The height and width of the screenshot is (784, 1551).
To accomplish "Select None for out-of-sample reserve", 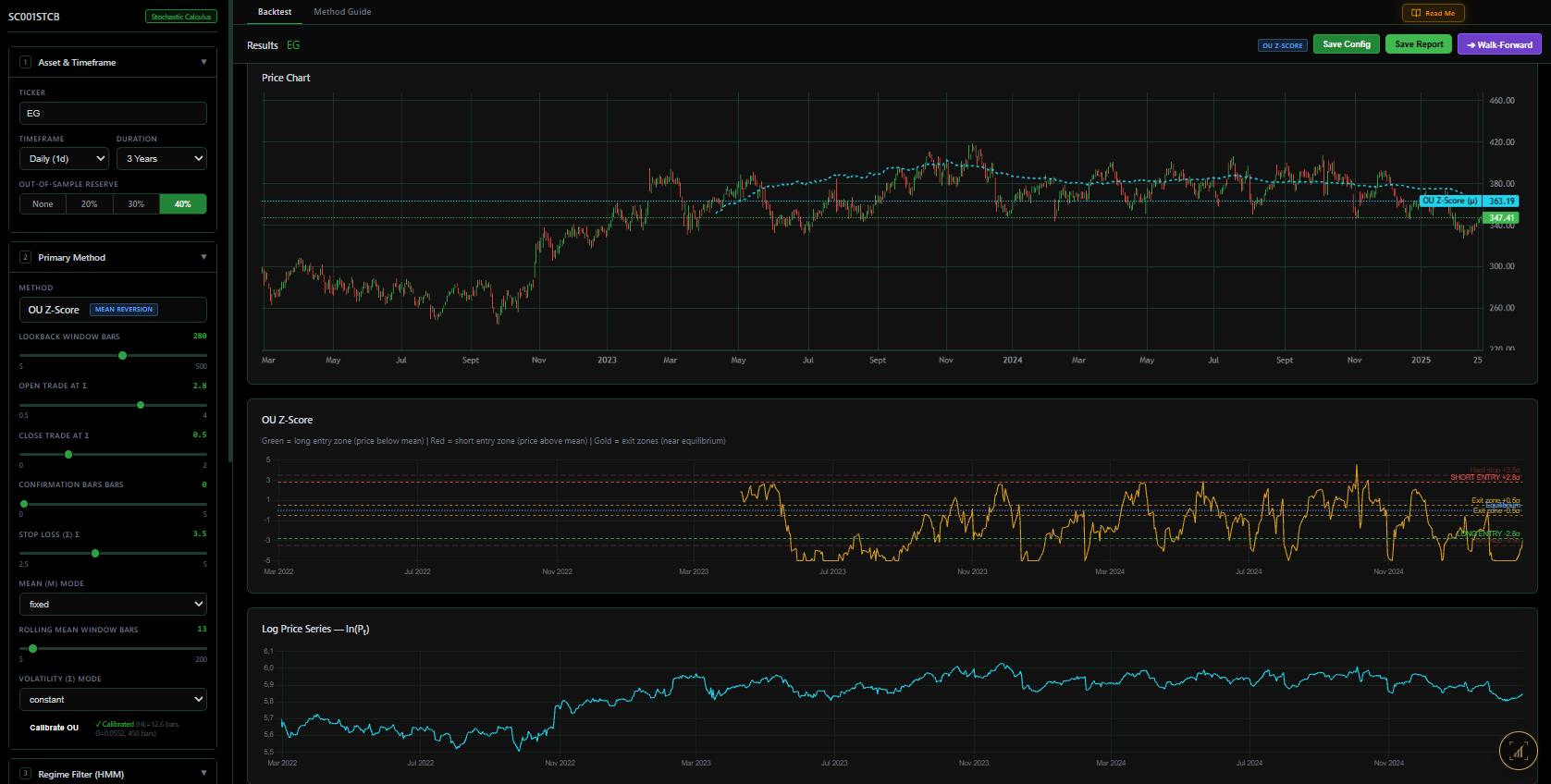I will pyautogui.click(x=43, y=204).
